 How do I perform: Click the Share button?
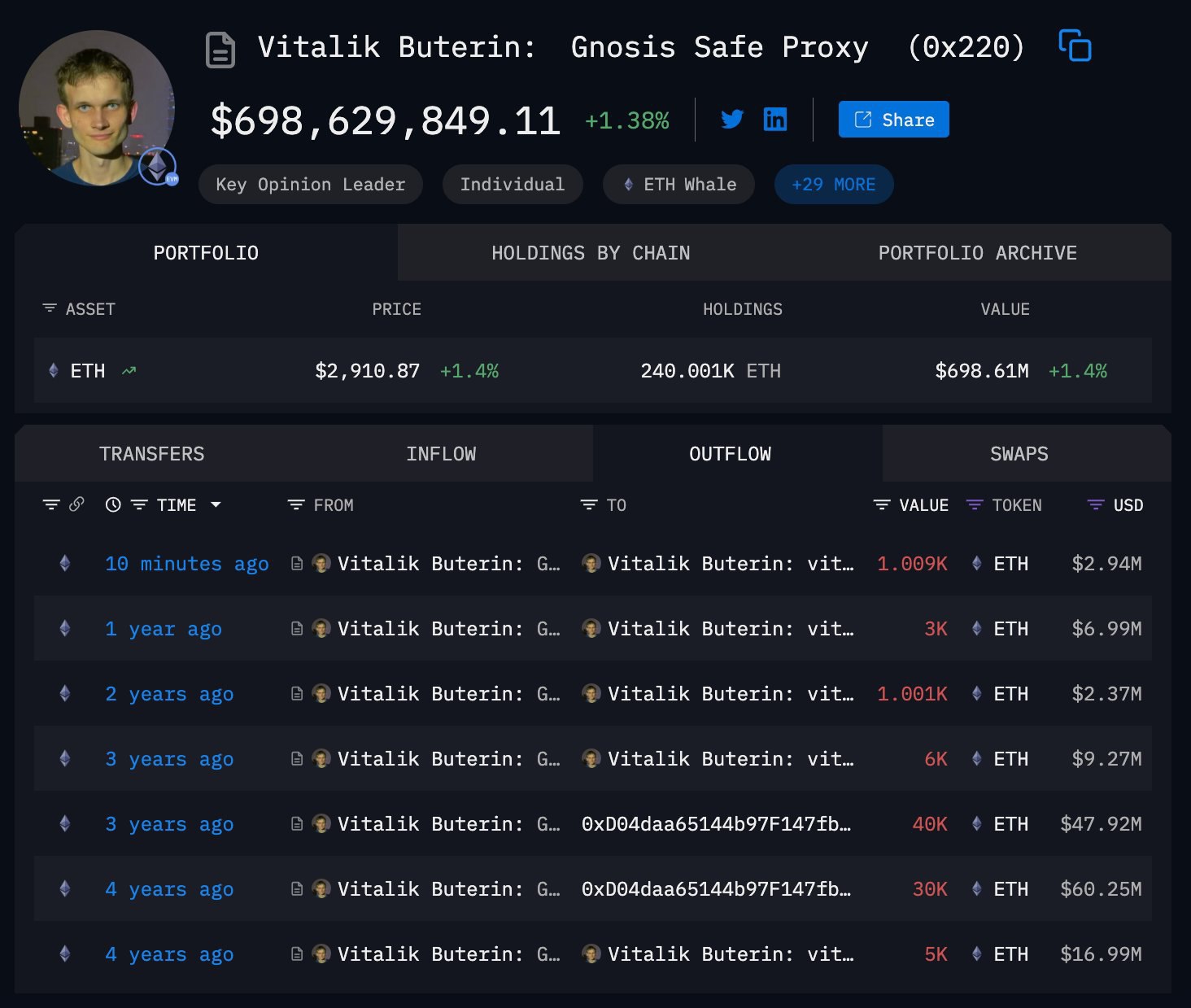pos(893,120)
